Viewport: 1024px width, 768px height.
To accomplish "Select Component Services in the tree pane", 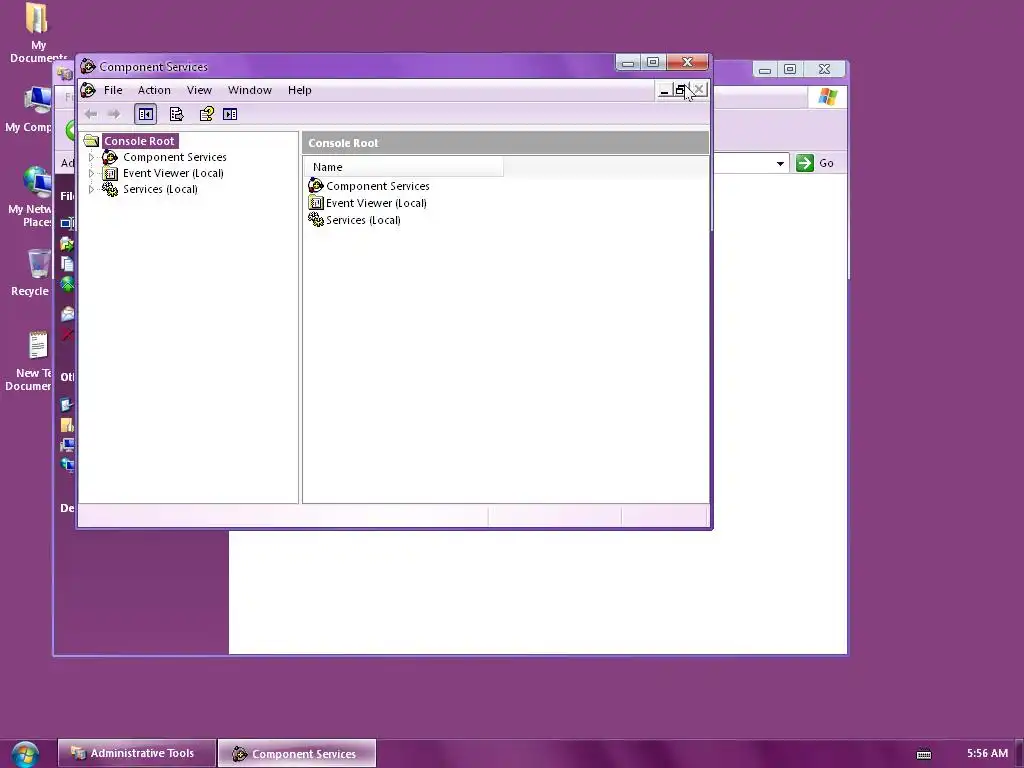I will [x=174, y=157].
